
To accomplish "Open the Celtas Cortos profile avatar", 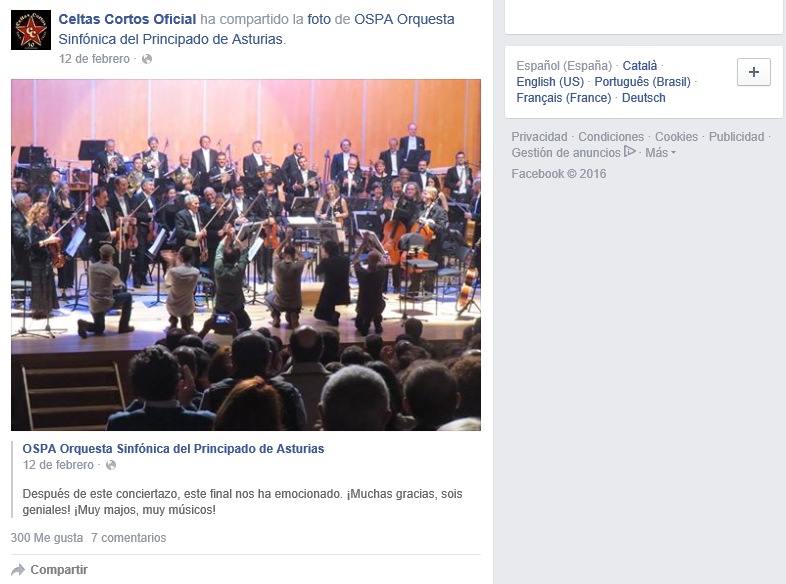I will 31,30.
